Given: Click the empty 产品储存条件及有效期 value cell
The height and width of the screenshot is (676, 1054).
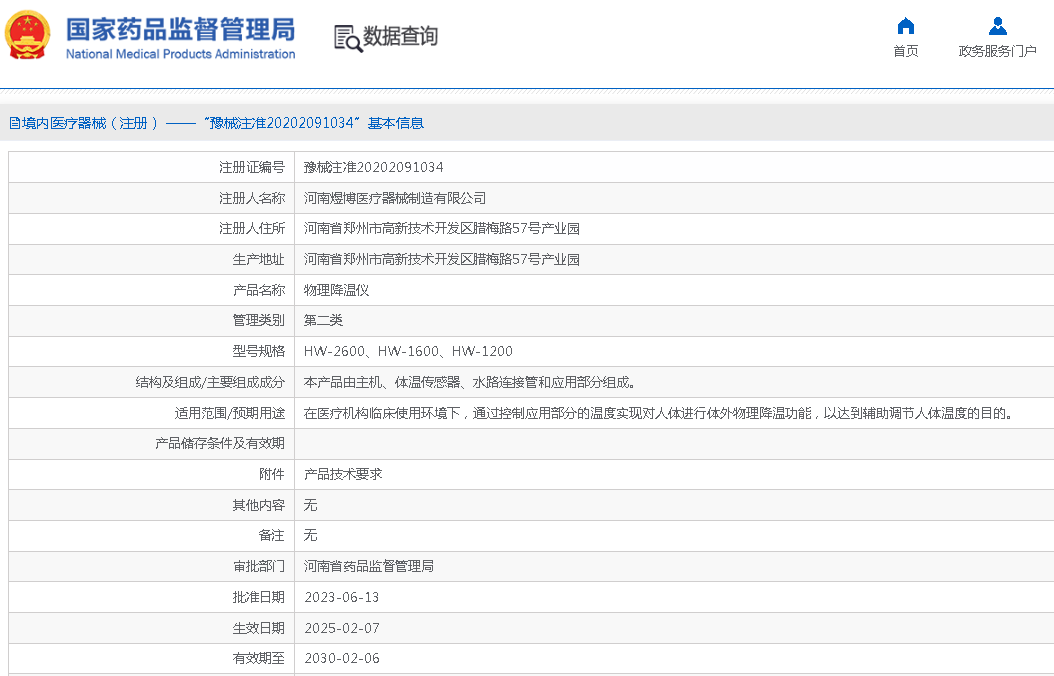Looking at the screenshot, I should [x=670, y=443].
